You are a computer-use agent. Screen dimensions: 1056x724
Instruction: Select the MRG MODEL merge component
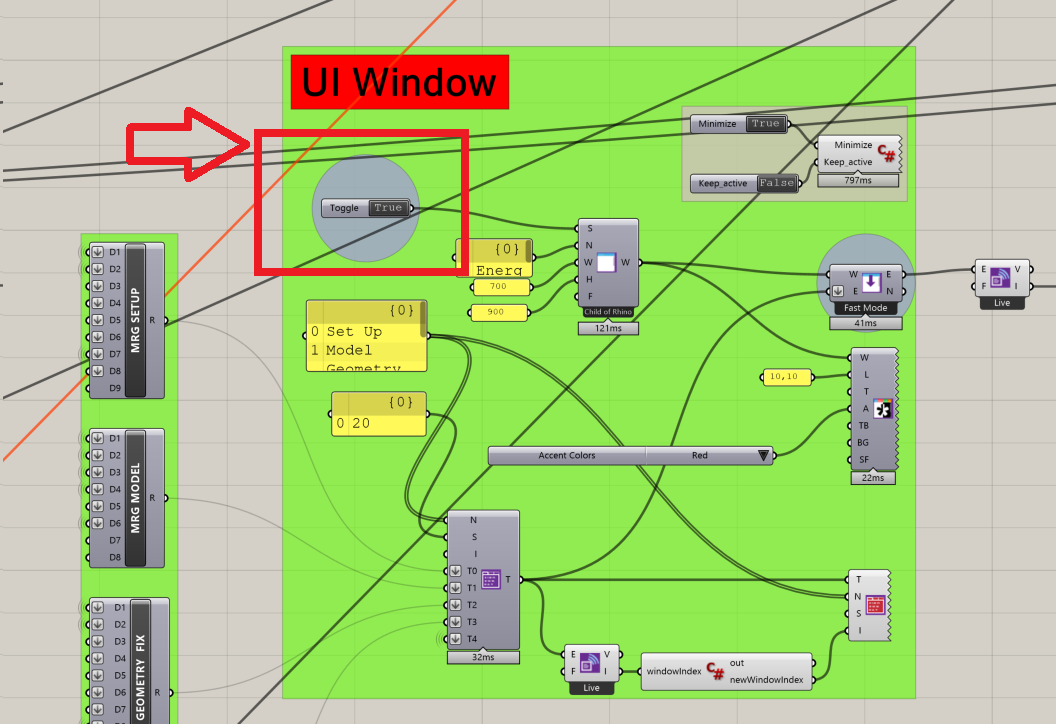click(135, 497)
